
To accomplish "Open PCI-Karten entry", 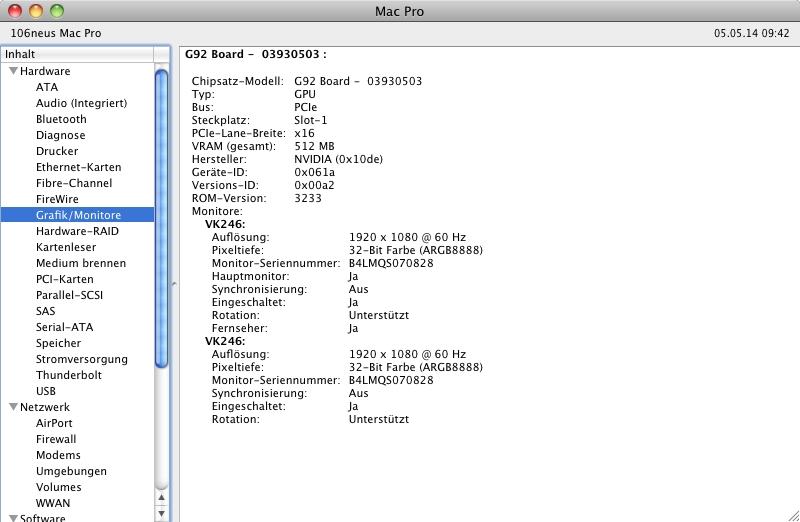I will pyautogui.click(x=64, y=279).
